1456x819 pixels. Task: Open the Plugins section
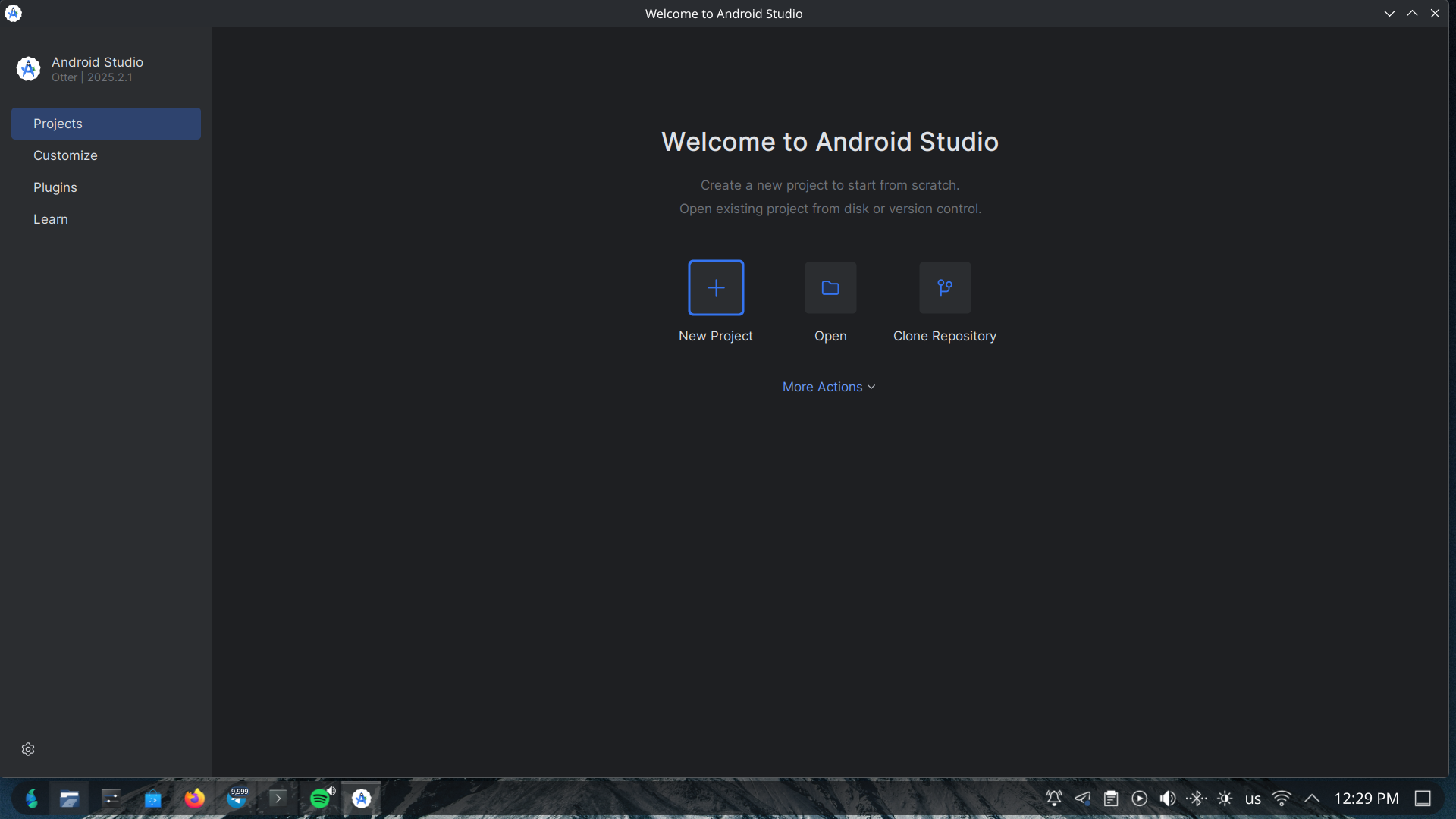[x=55, y=187]
